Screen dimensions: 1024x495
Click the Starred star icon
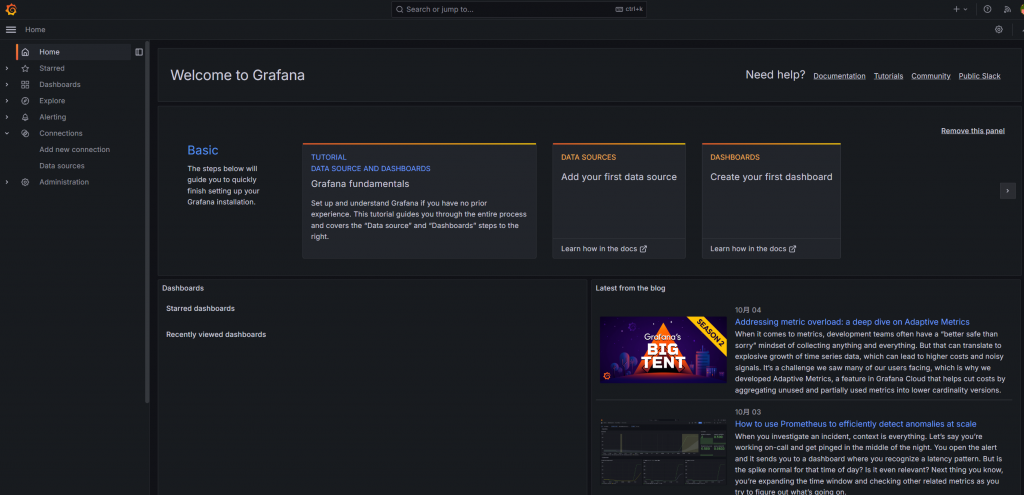(25, 69)
